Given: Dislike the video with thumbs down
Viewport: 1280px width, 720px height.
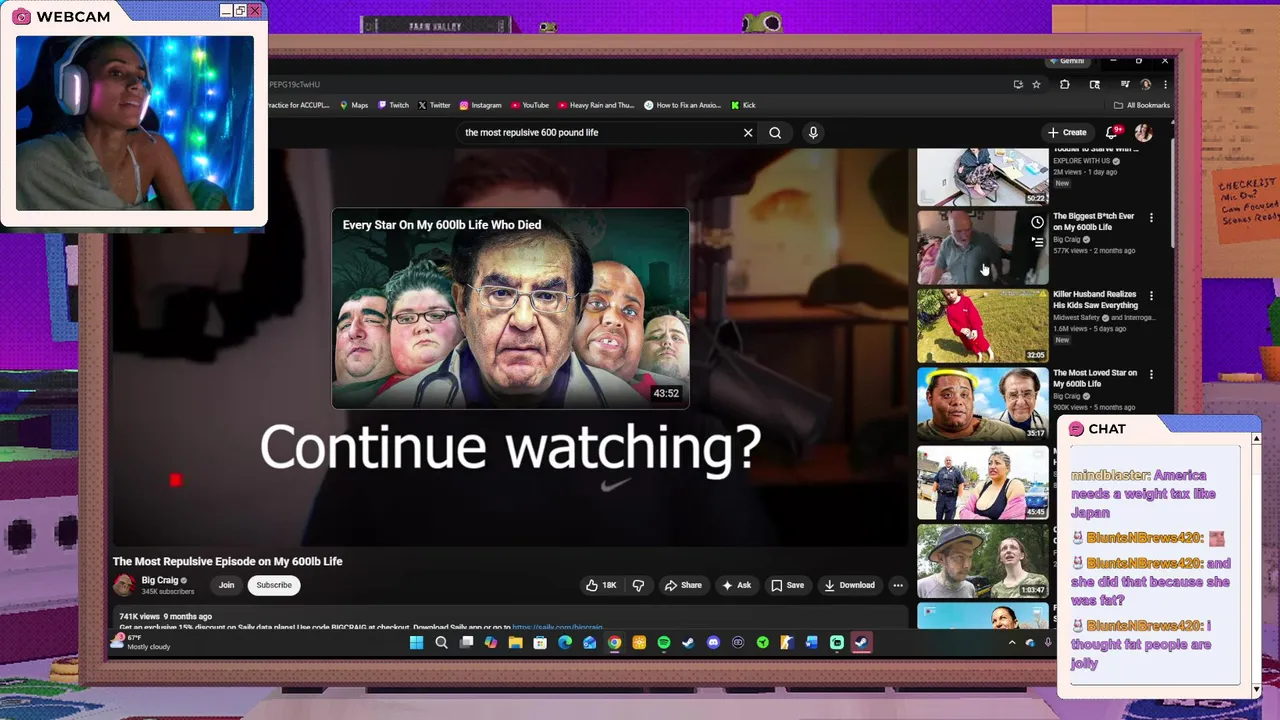Looking at the screenshot, I should pos(638,585).
